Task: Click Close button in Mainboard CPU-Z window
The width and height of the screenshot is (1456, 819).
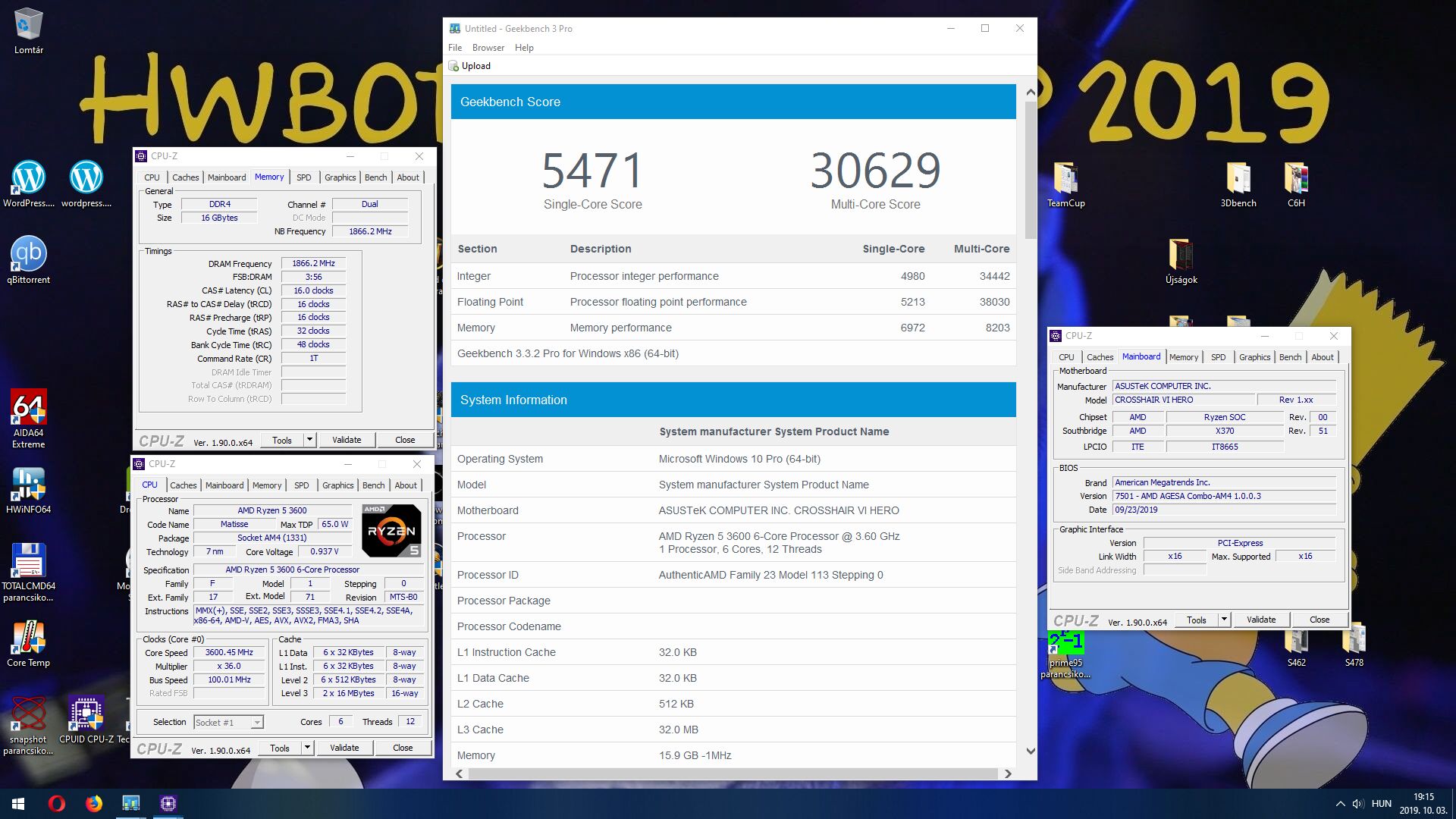Action: pyautogui.click(x=1319, y=620)
